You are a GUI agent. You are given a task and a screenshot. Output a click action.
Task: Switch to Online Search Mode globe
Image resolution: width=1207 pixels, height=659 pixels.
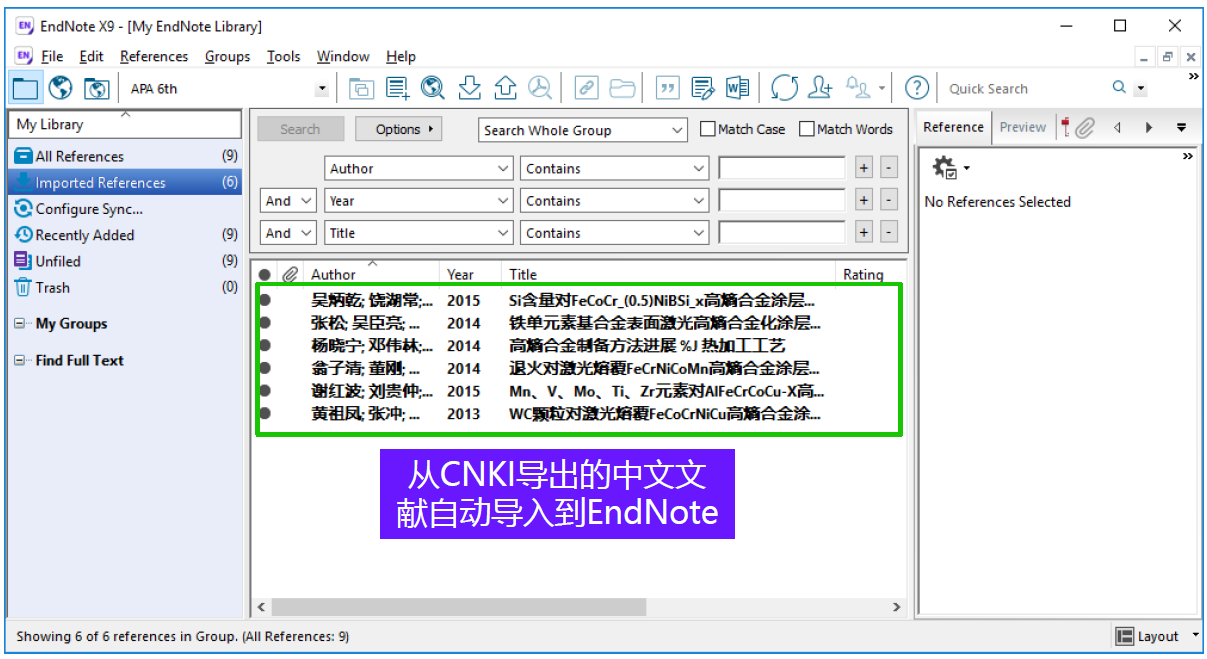pos(60,88)
